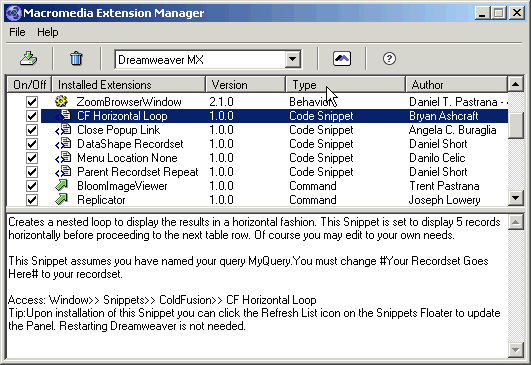Click the Behavior type cell
The width and height of the screenshot is (531, 365).
tap(313, 102)
